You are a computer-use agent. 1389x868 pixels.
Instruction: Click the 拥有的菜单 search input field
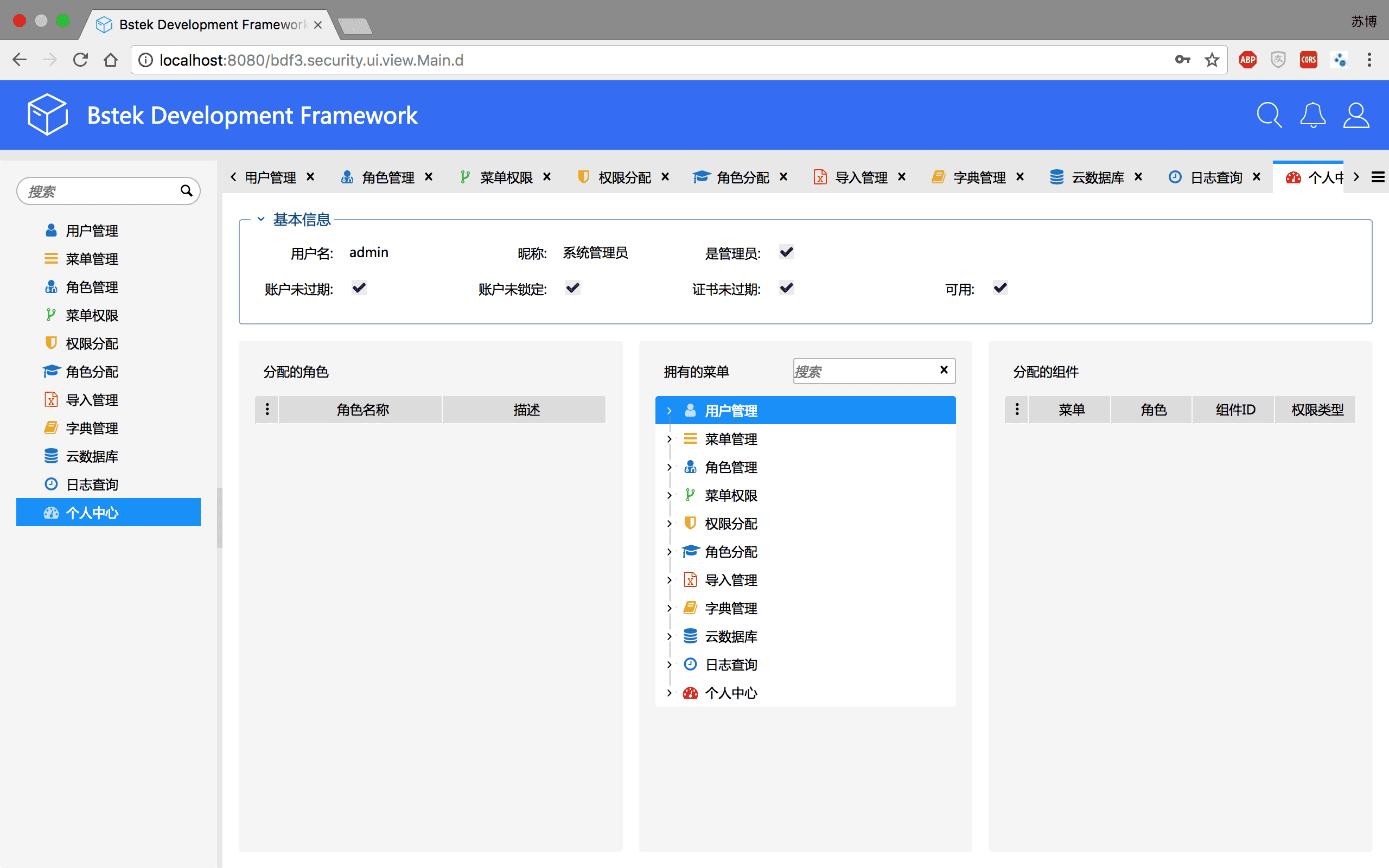pyautogui.click(x=864, y=372)
